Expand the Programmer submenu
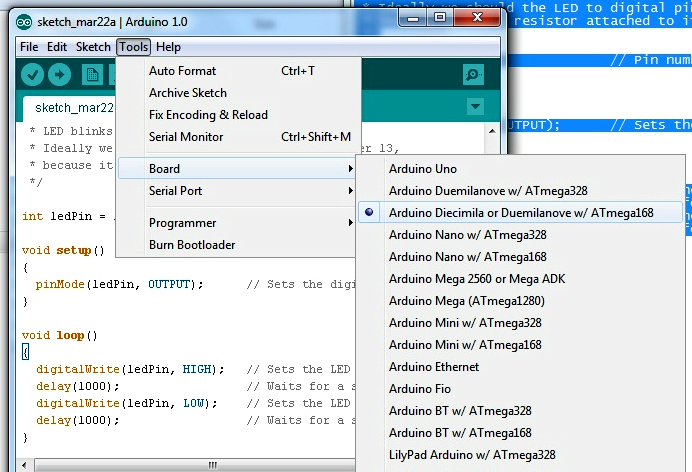Viewport: 692px width, 472px height. [x=237, y=223]
